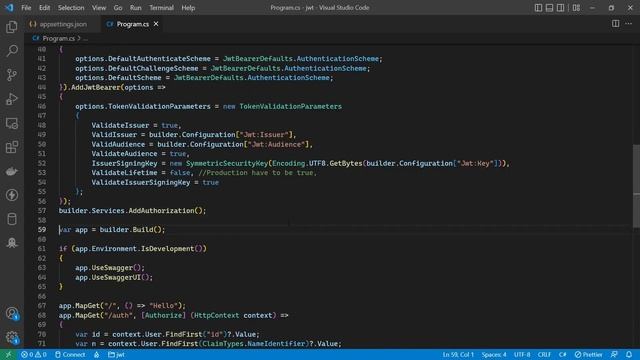Click "IssuerSigningKey" in code
The width and height of the screenshot is (640, 360).
pyautogui.click(x=124, y=163)
